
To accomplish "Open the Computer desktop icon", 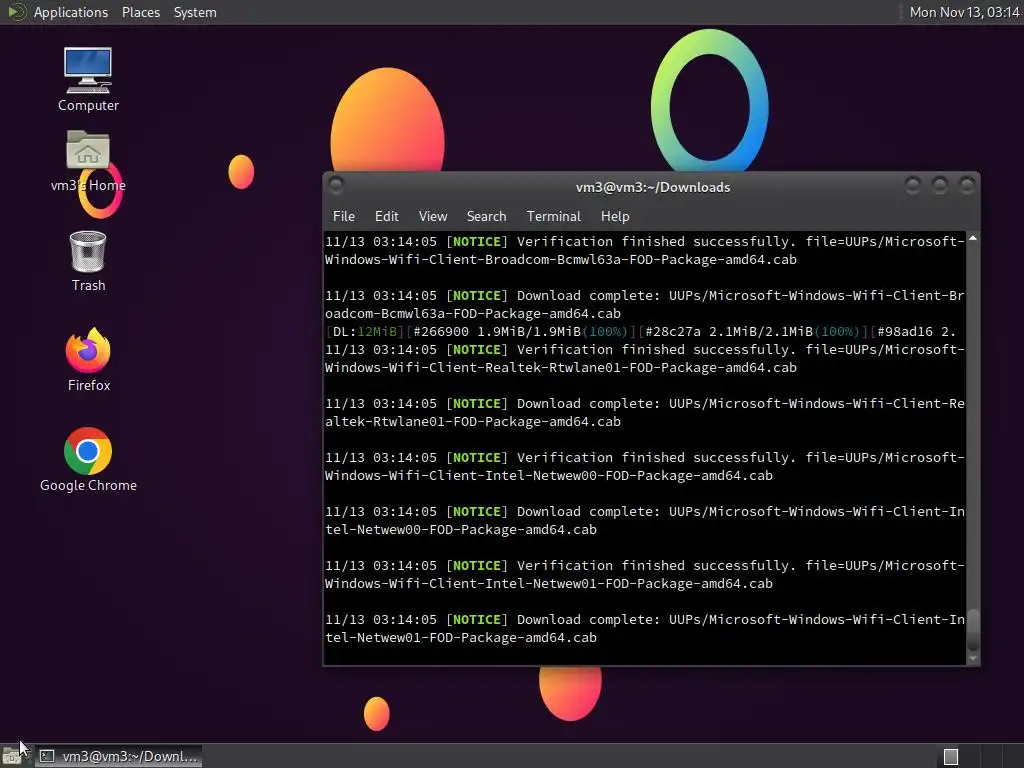I will pyautogui.click(x=88, y=80).
